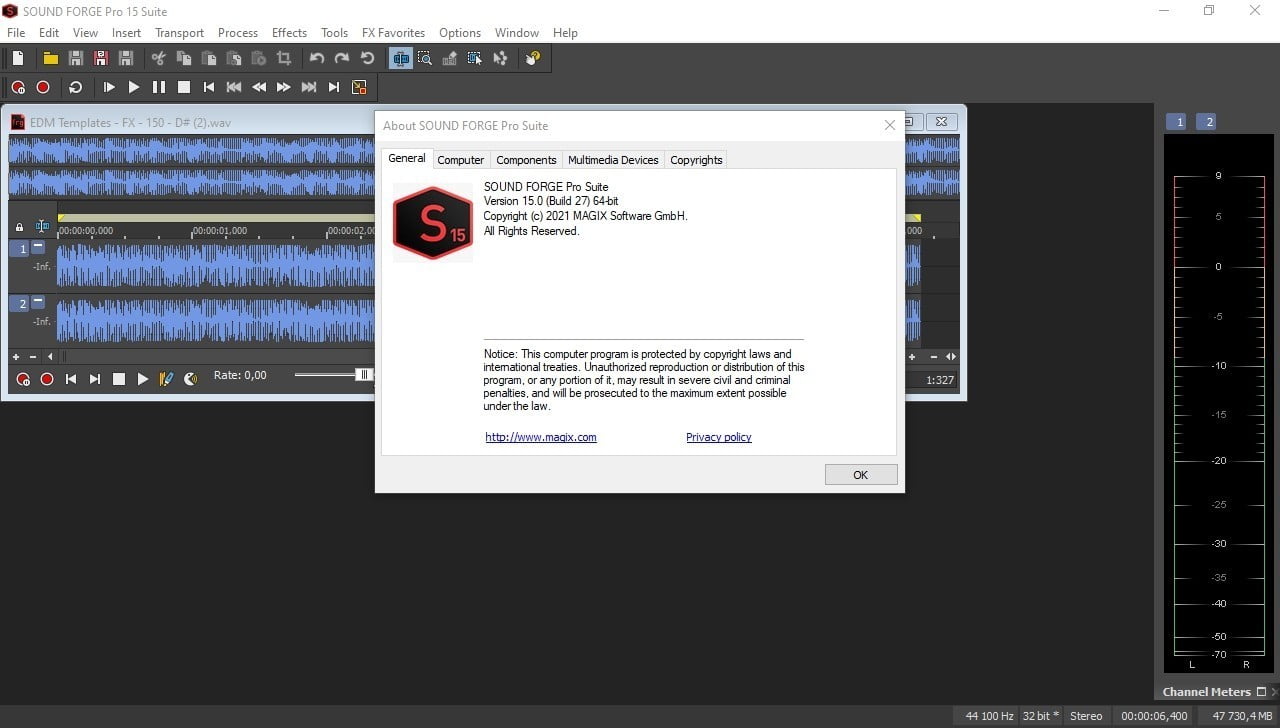The height and width of the screenshot is (728, 1280).
Task: Click the Cut scissors icon
Action: click(158, 59)
